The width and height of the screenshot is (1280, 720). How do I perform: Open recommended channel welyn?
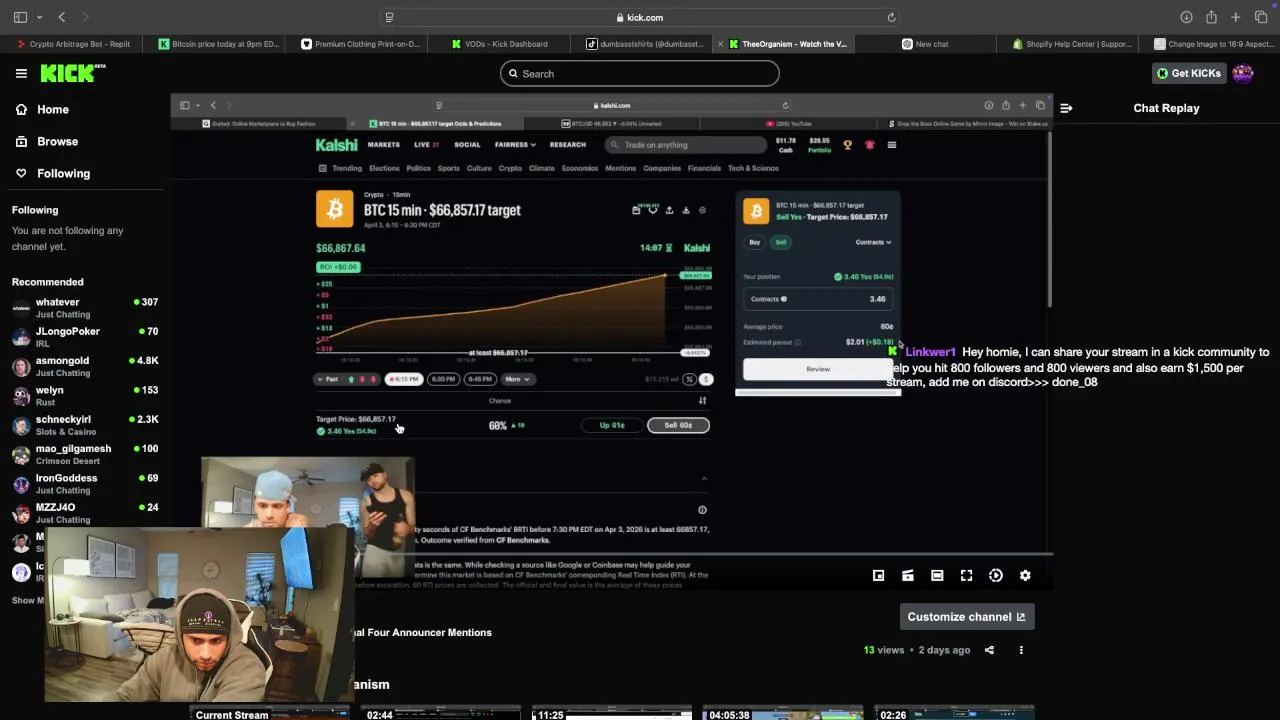coord(85,396)
